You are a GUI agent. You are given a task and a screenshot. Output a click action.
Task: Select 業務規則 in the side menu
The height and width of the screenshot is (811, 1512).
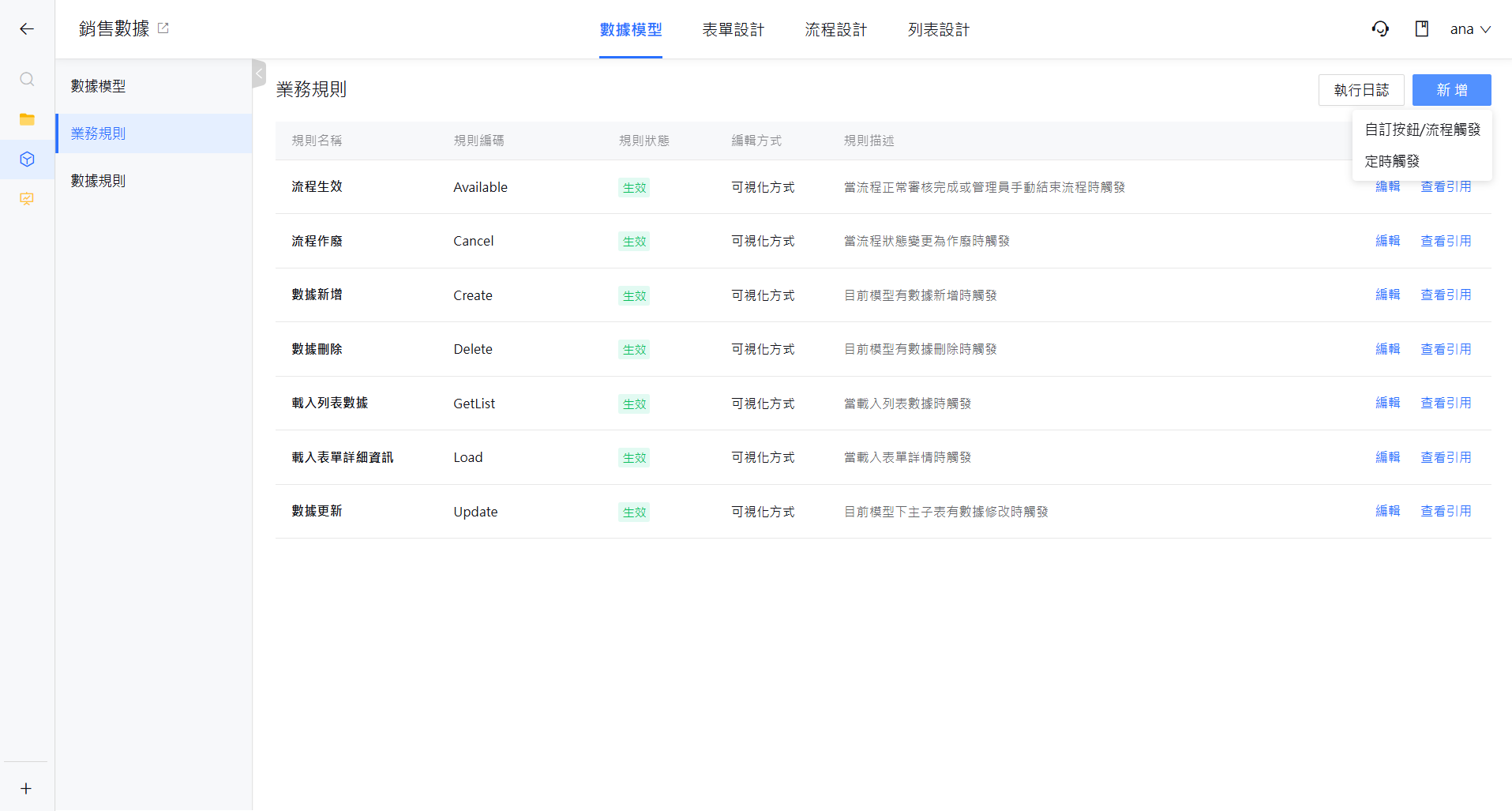154,133
